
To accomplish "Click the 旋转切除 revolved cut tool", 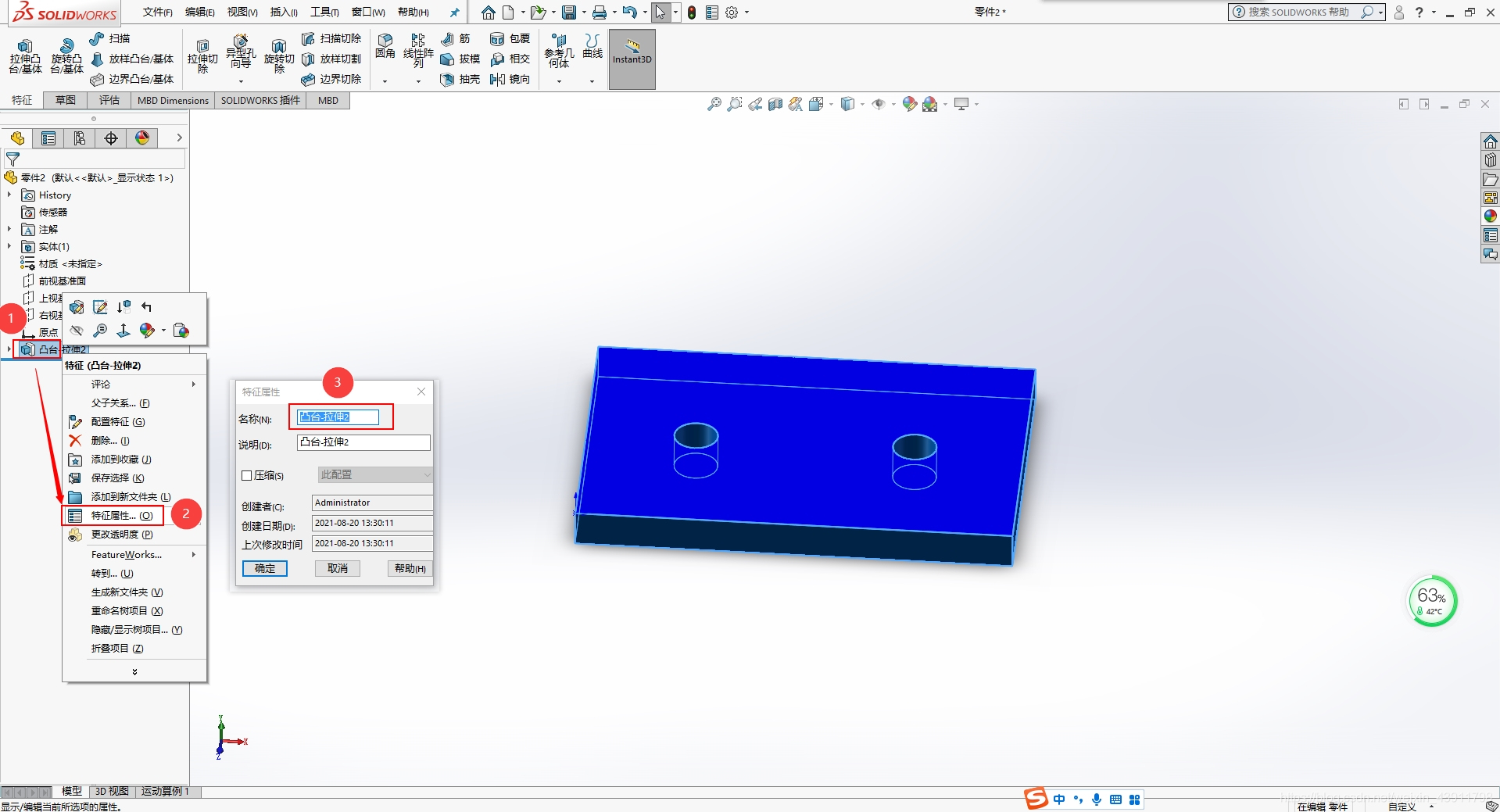I will 279,56.
